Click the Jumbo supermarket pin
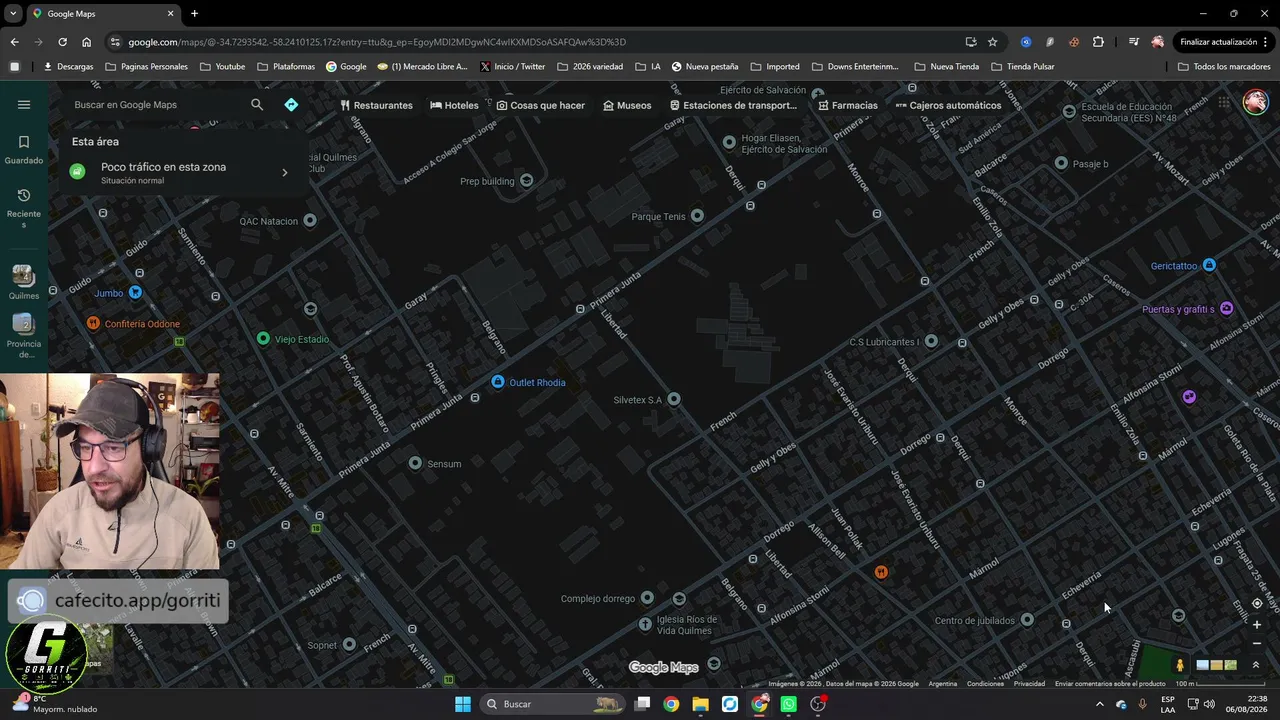This screenshot has width=1280, height=720. tap(135, 292)
